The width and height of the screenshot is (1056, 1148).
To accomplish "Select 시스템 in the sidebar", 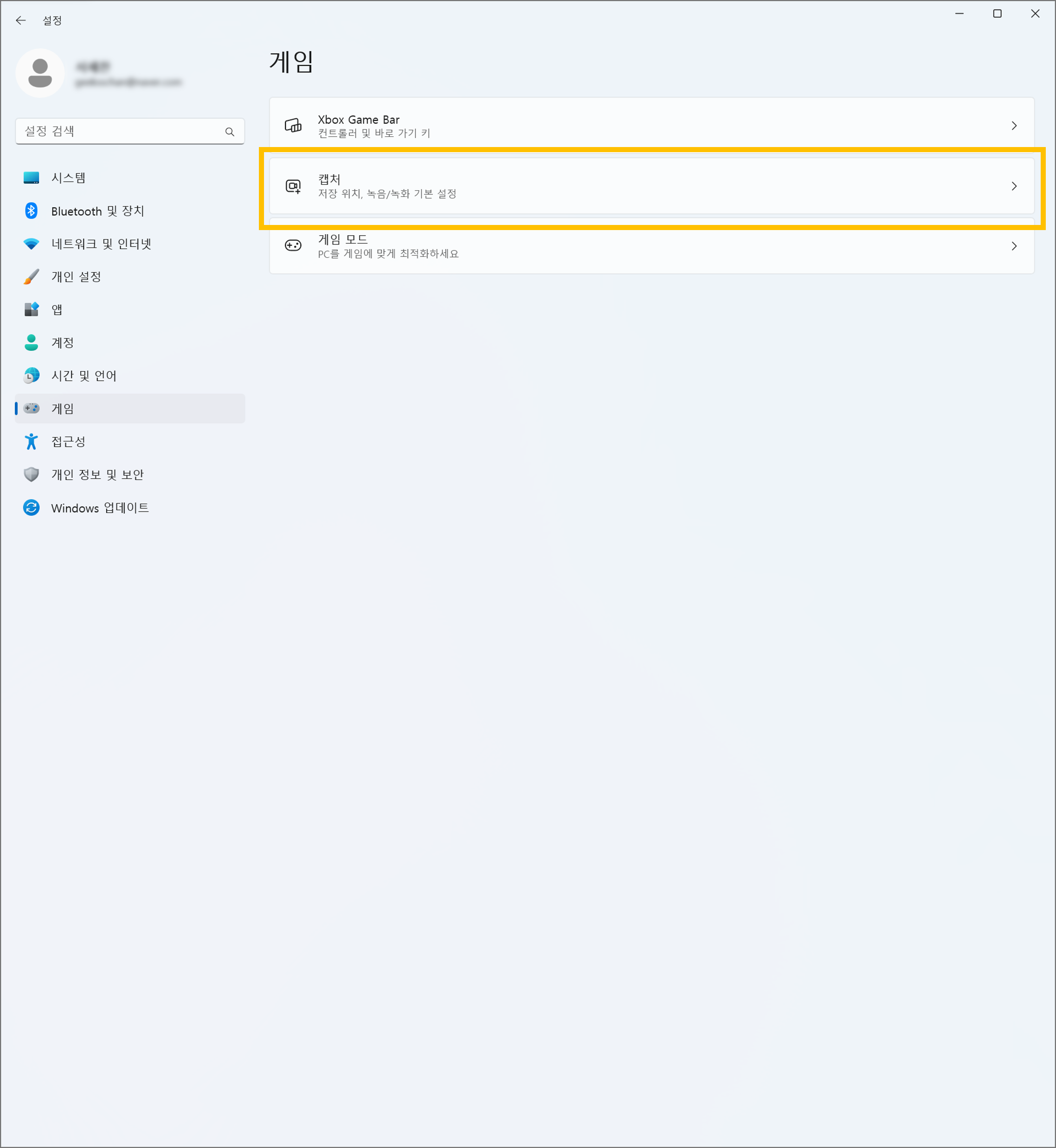I will pos(69,178).
